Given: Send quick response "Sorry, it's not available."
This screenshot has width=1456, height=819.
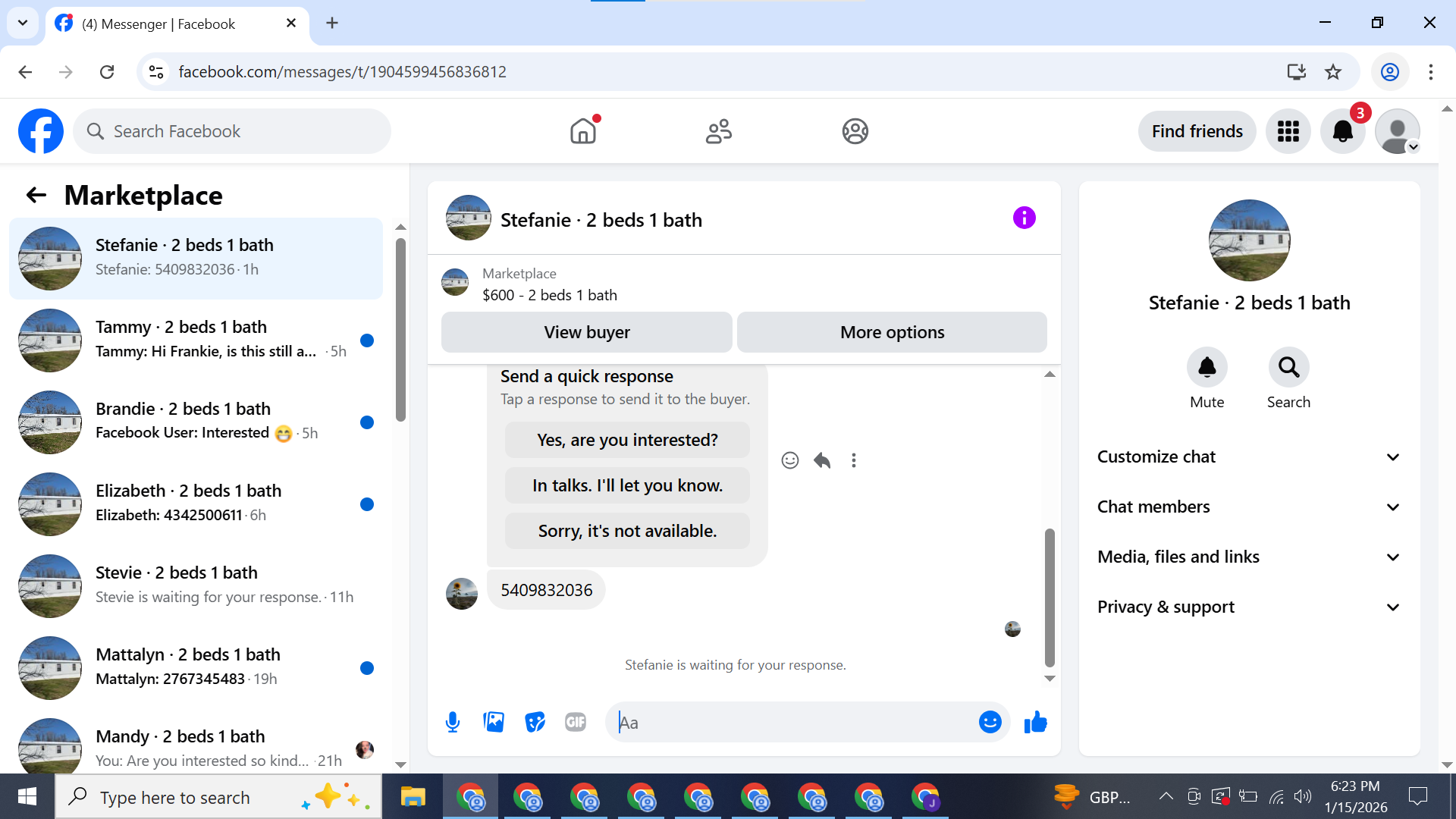Looking at the screenshot, I should [627, 531].
